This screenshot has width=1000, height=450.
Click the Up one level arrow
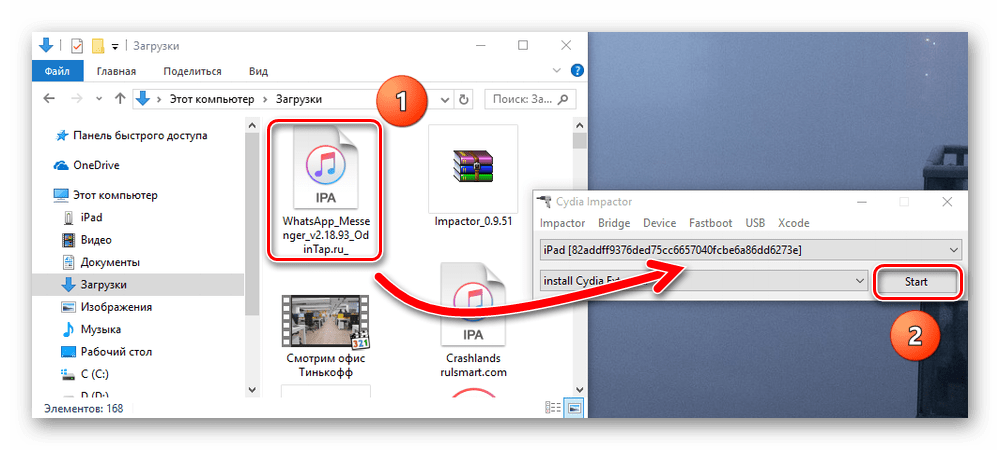120,99
